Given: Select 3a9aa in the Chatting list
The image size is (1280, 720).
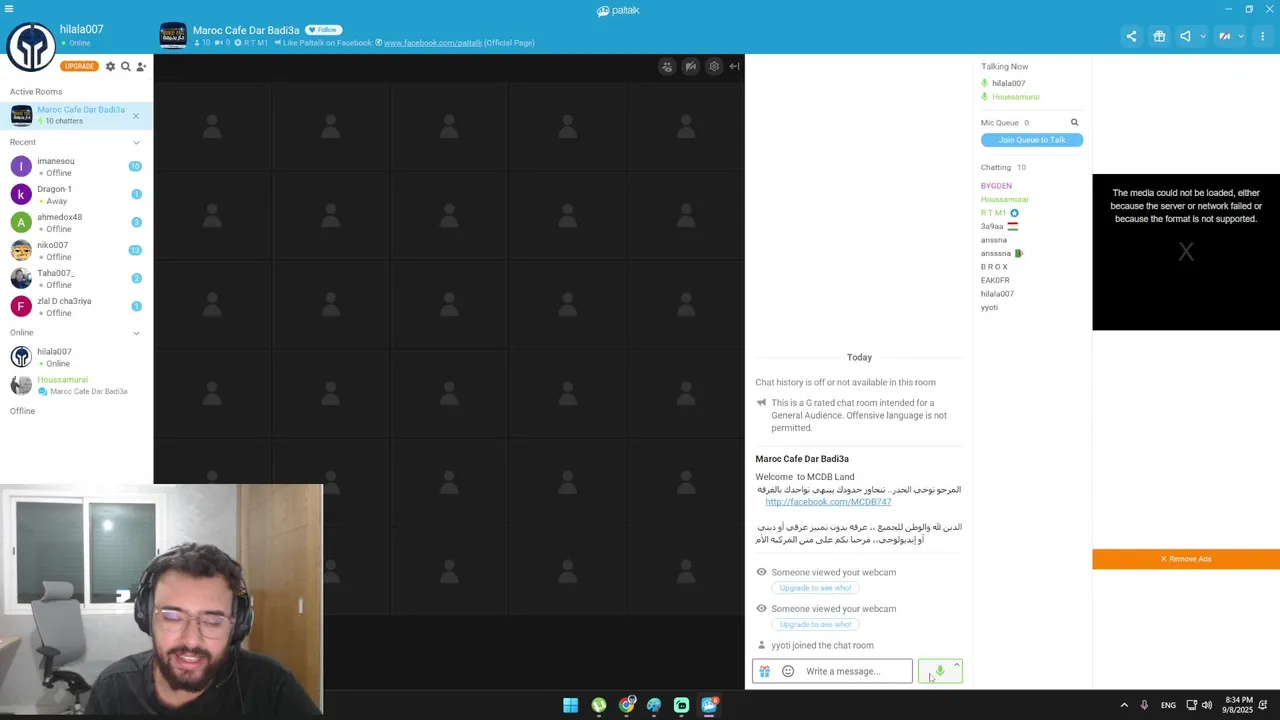Looking at the screenshot, I should (992, 226).
